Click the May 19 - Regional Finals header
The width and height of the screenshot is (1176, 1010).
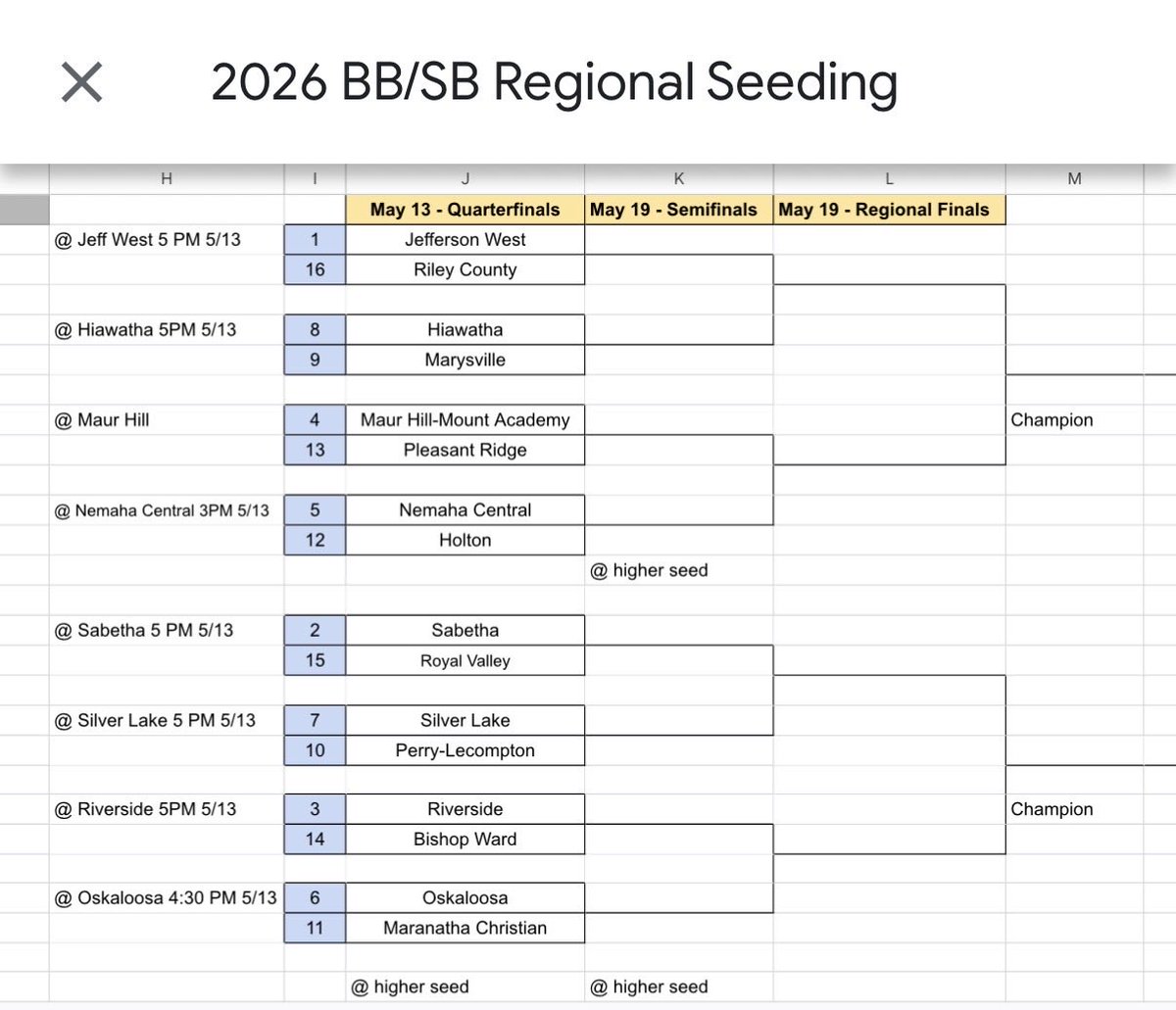click(x=889, y=210)
